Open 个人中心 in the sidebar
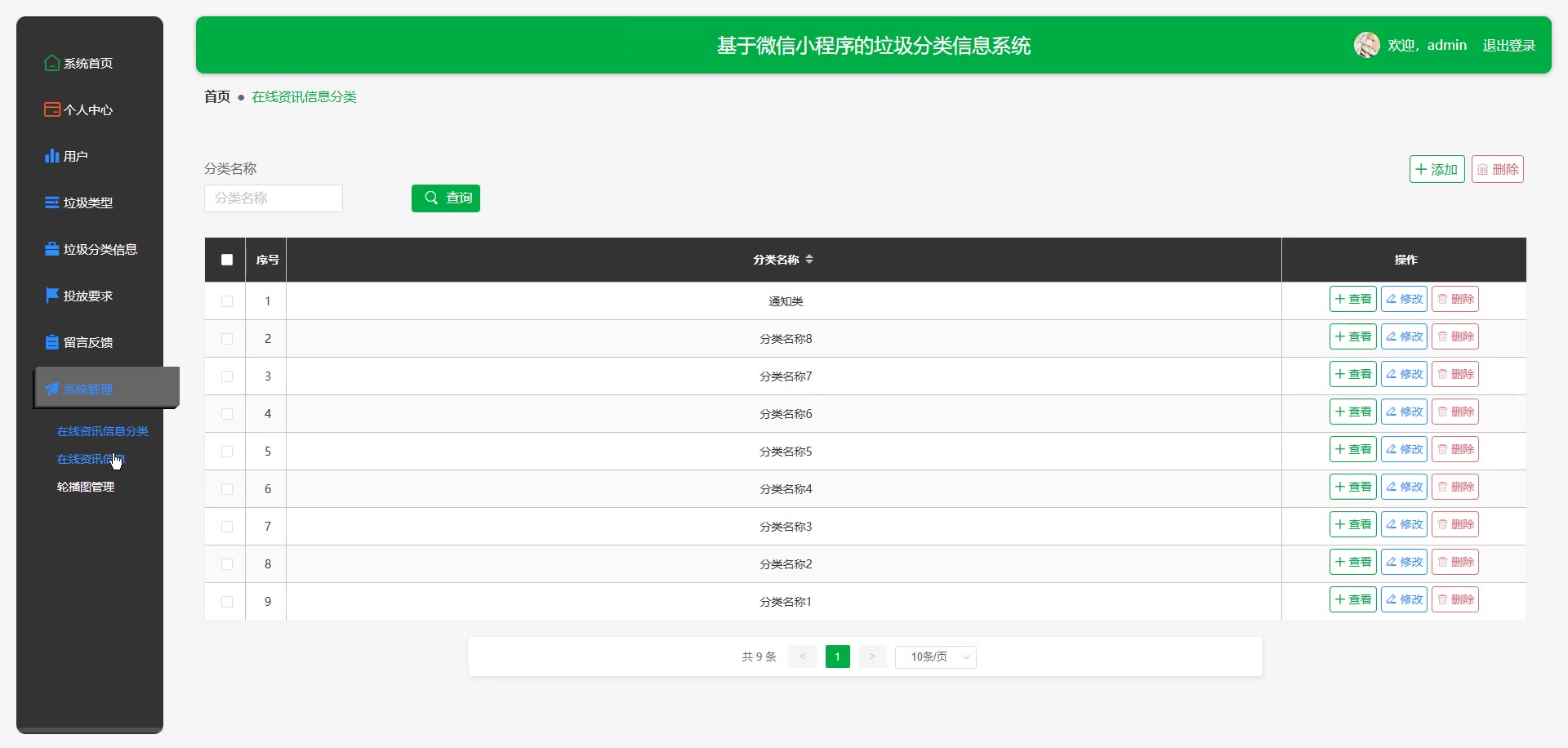 click(x=90, y=109)
